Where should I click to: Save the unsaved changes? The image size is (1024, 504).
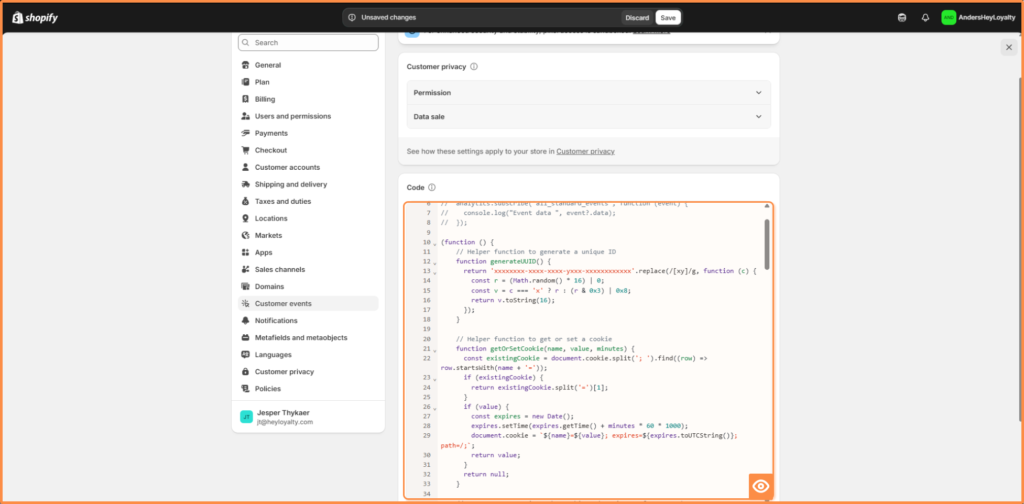pyautogui.click(x=667, y=17)
